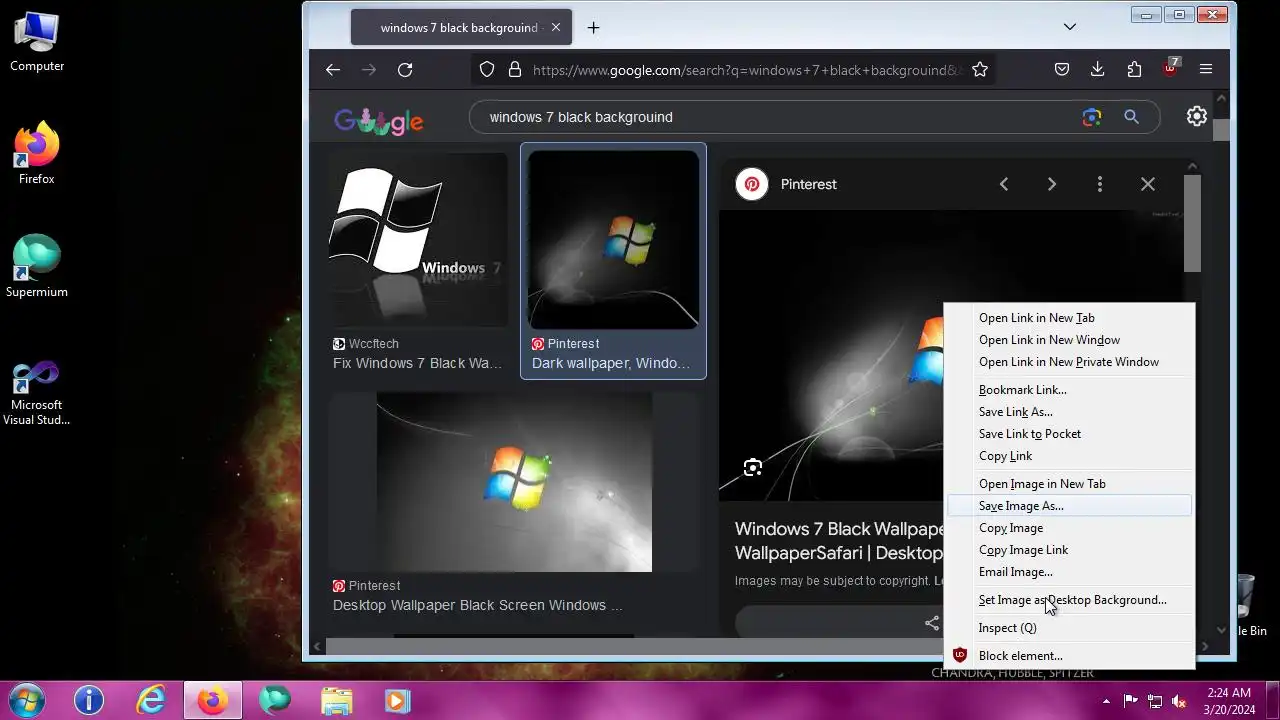The height and width of the screenshot is (720, 1280).
Task: Select the Dark wallpaper Pinterest thumbnail
Action: (613, 240)
